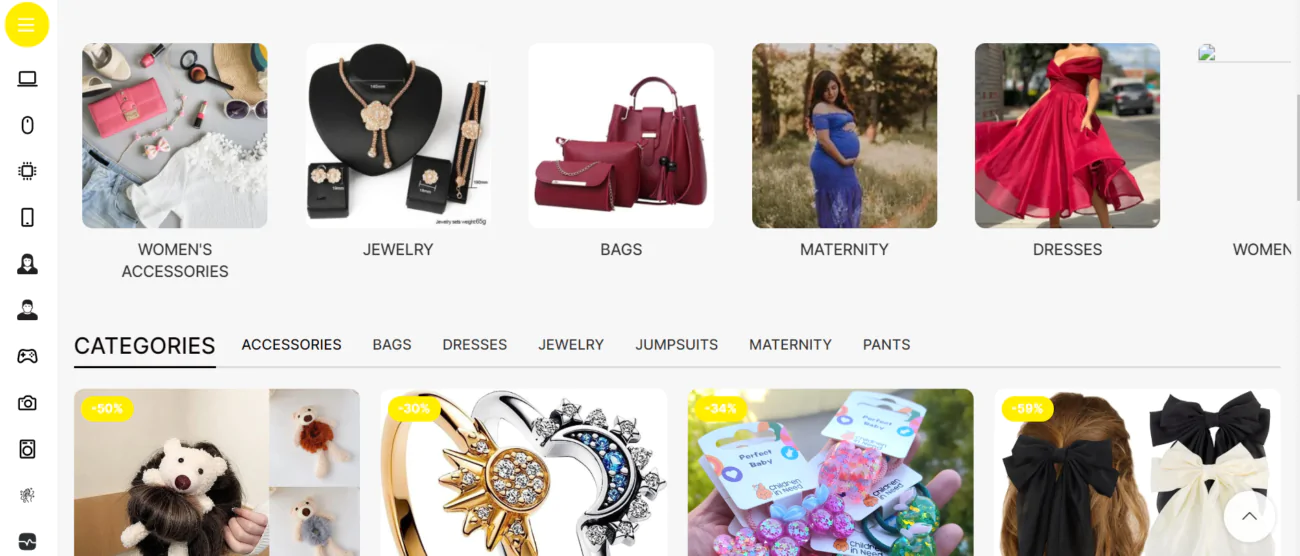
Task: Switch to the BAGS category tab
Action: (392, 344)
